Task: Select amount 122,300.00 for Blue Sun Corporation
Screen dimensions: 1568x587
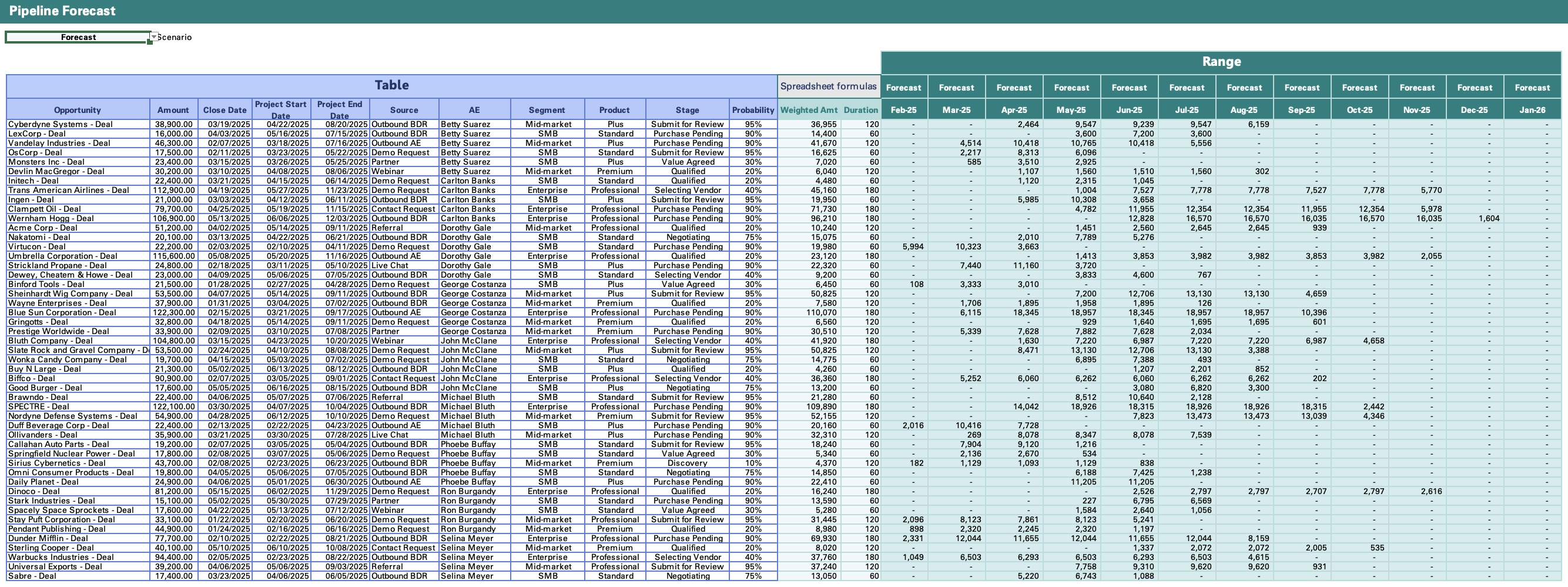Action: (x=173, y=312)
